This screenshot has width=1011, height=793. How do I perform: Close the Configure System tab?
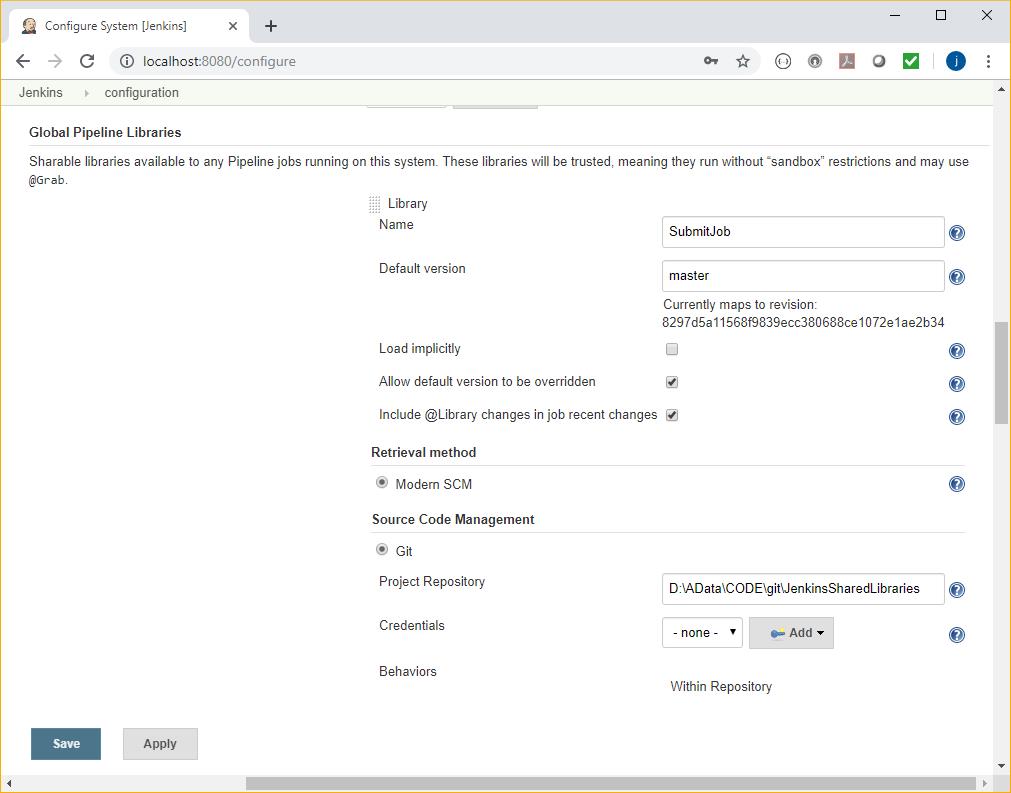click(x=233, y=26)
